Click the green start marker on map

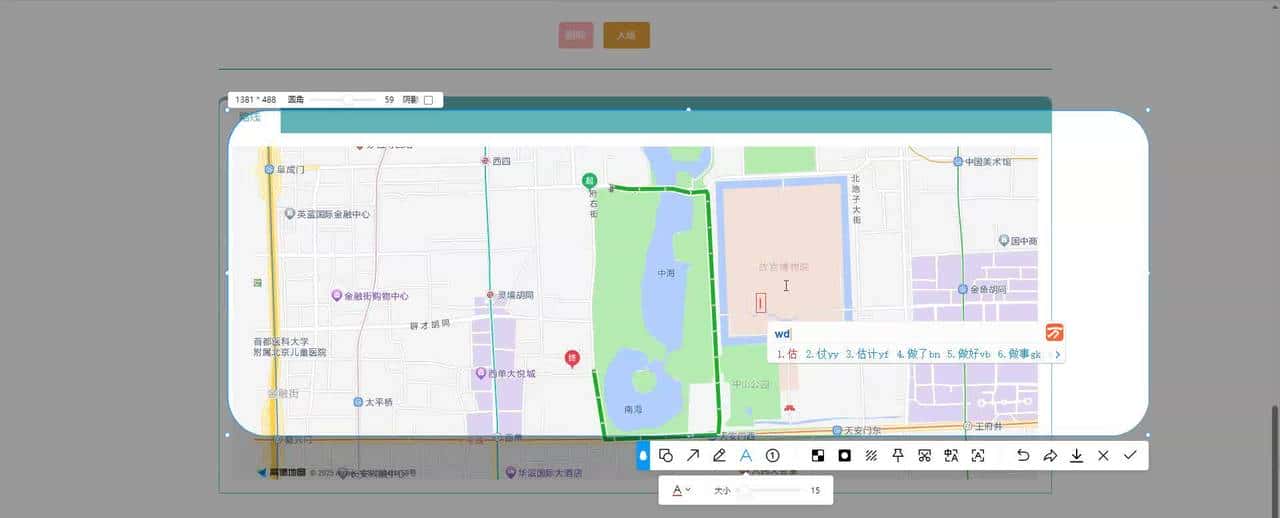[589, 180]
